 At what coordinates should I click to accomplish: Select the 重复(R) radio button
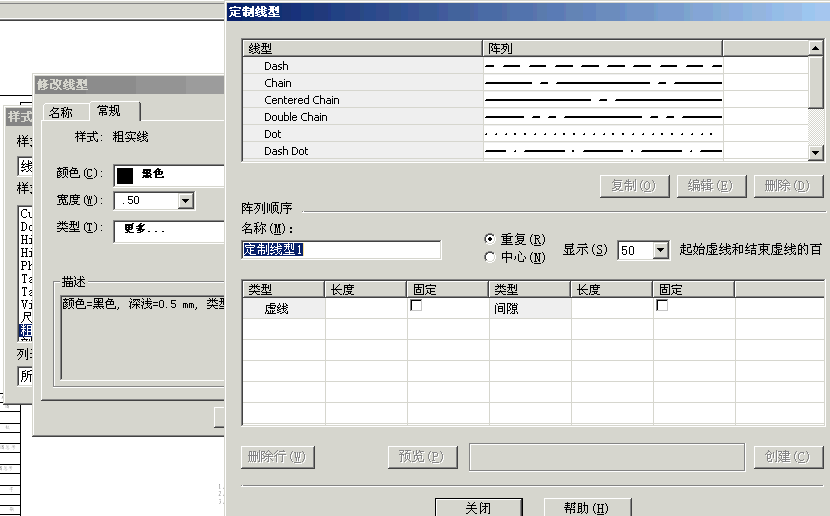[490, 239]
